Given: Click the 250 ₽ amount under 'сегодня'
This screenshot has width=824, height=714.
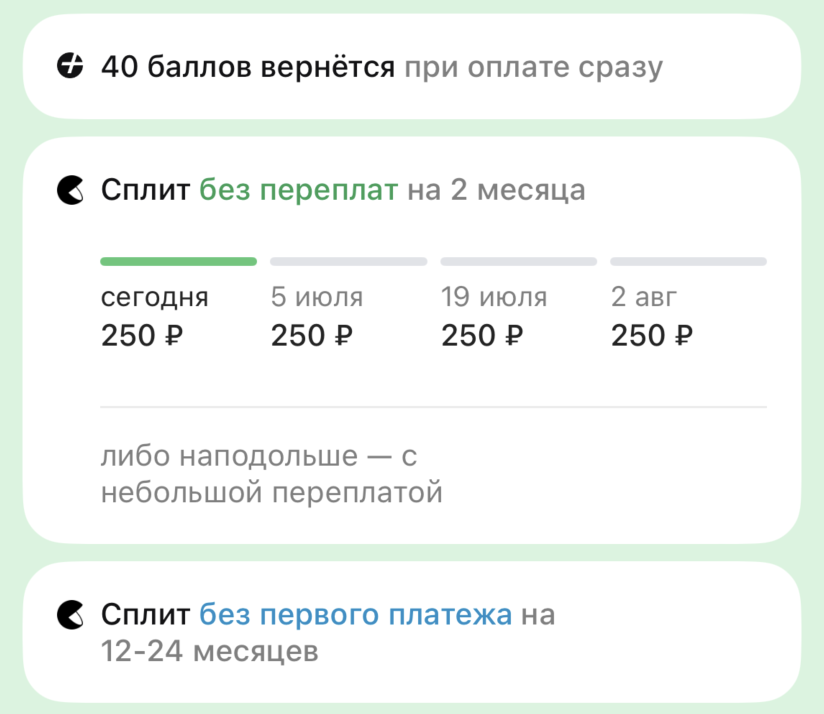Looking at the screenshot, I should point(142,336).
